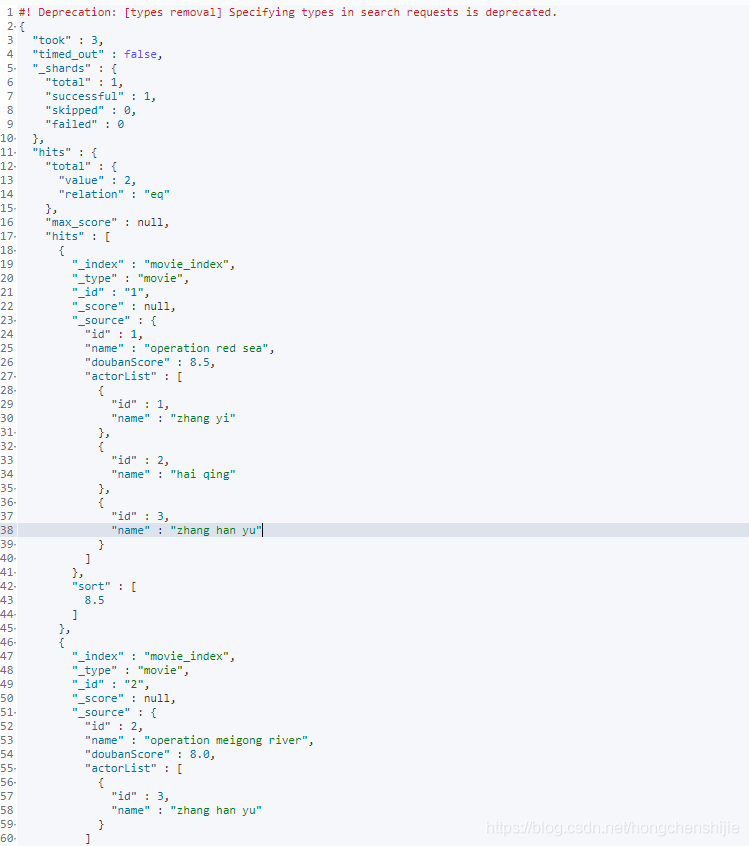Collapse the root object fold at line 2

[x=15, y=26]
